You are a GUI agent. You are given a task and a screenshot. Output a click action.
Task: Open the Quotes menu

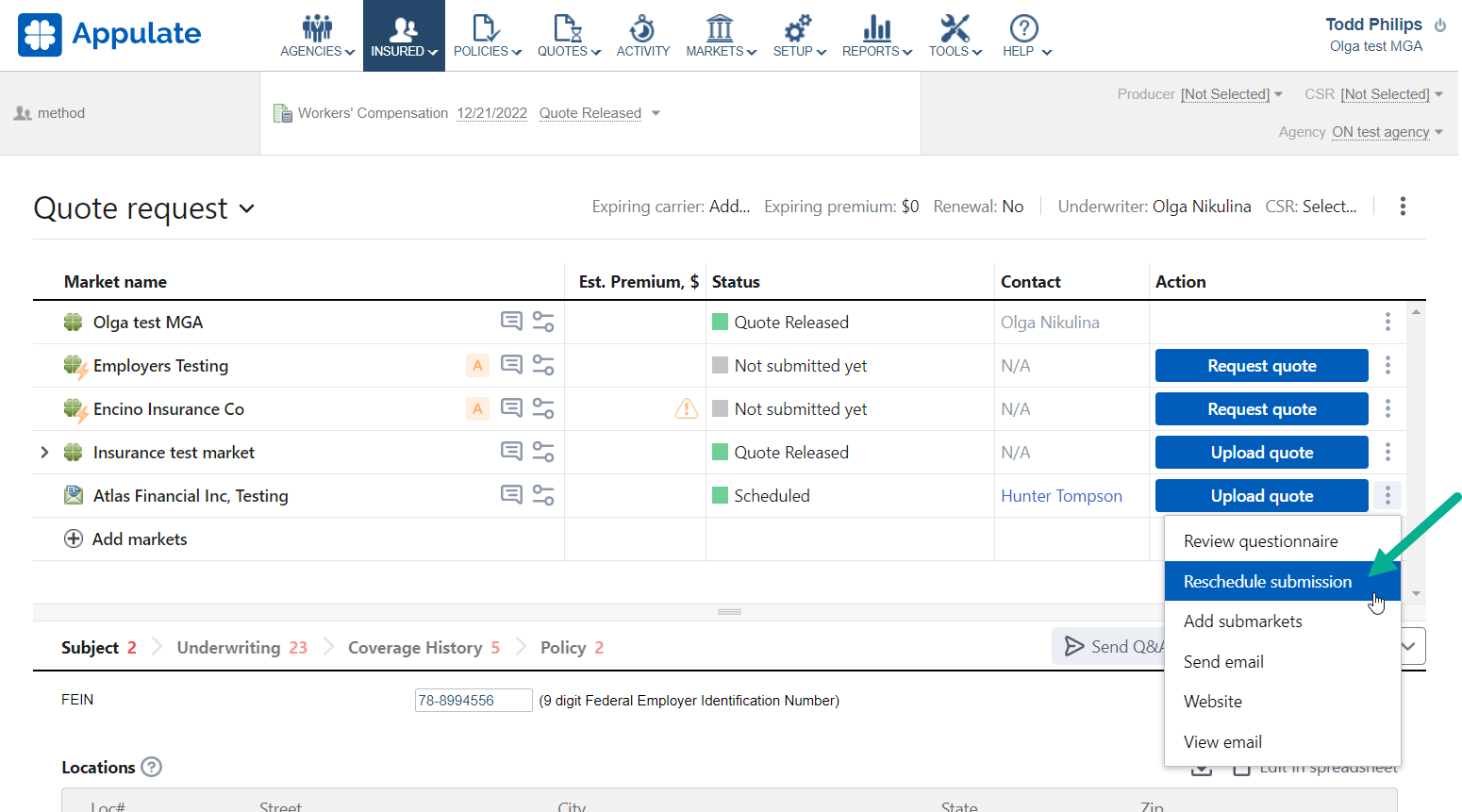(x=569, y=36)
